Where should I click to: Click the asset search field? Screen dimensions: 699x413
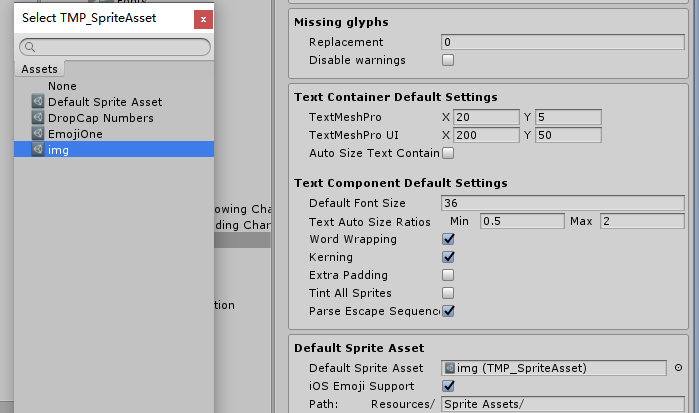[115, 47]
